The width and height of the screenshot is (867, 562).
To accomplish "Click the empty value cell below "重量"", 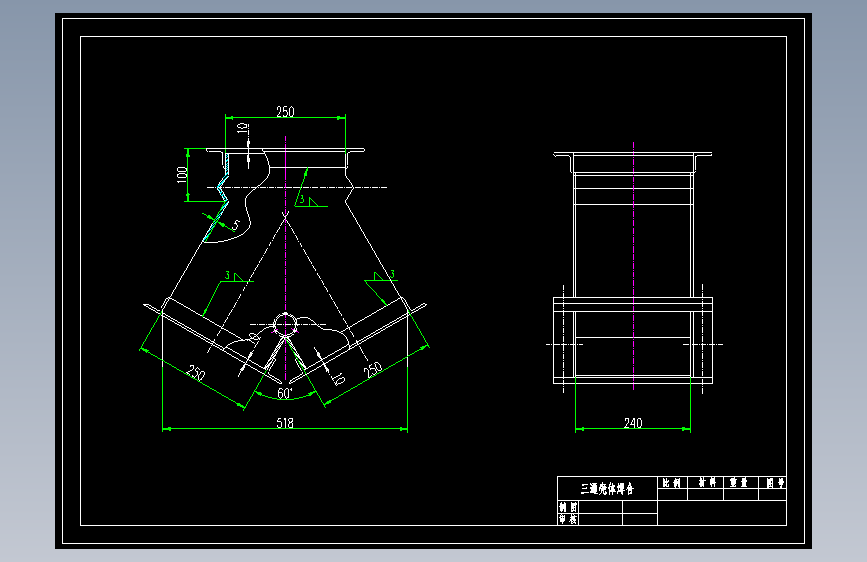I will pos(740,495).
